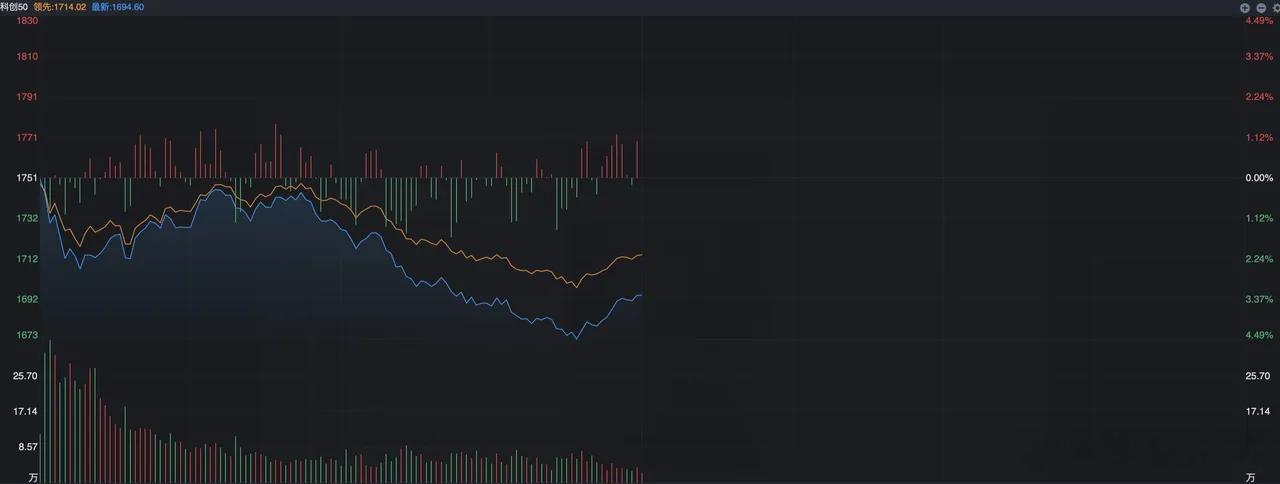Screen dimensions: 1280x484
Task: Click the 万 unit label on left axis
Action: point(33,477)
